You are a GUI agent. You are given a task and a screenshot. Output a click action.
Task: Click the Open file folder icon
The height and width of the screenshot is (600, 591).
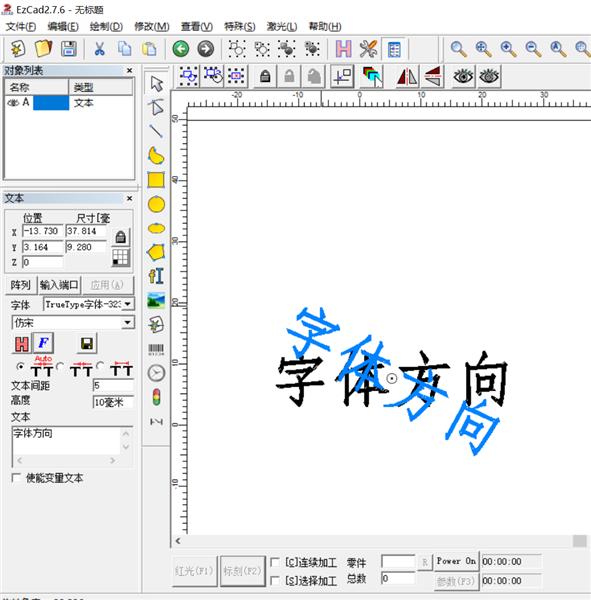pos(43,49)
